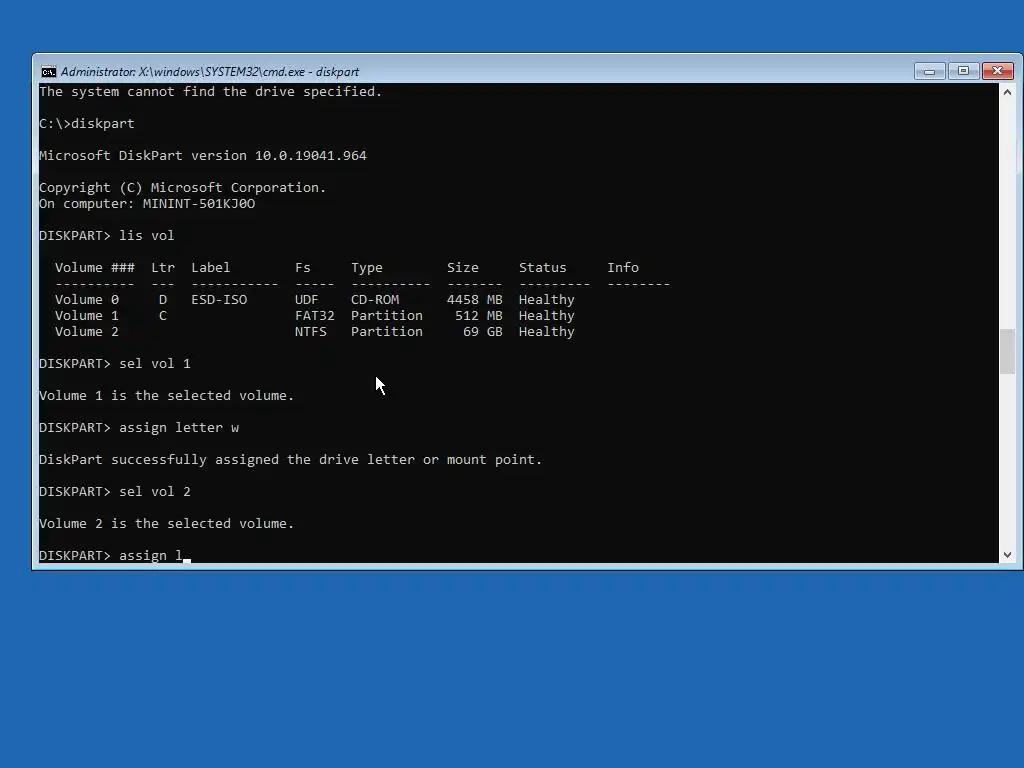The height and width of the screenshot is (768, 1024).
Task: Click the '69 GB' size cell
Action: (483, 332)
